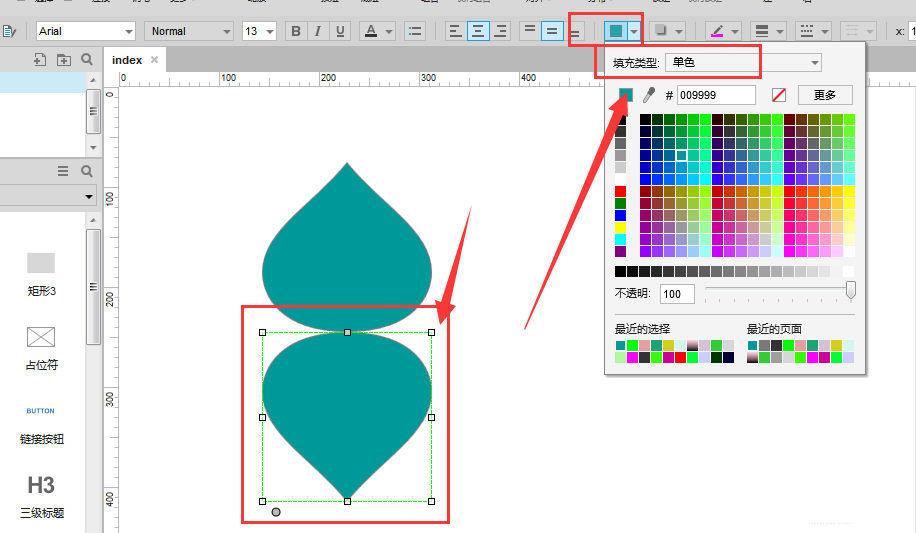
Task: Activate the eyedropper color picker
Action: 648,95
